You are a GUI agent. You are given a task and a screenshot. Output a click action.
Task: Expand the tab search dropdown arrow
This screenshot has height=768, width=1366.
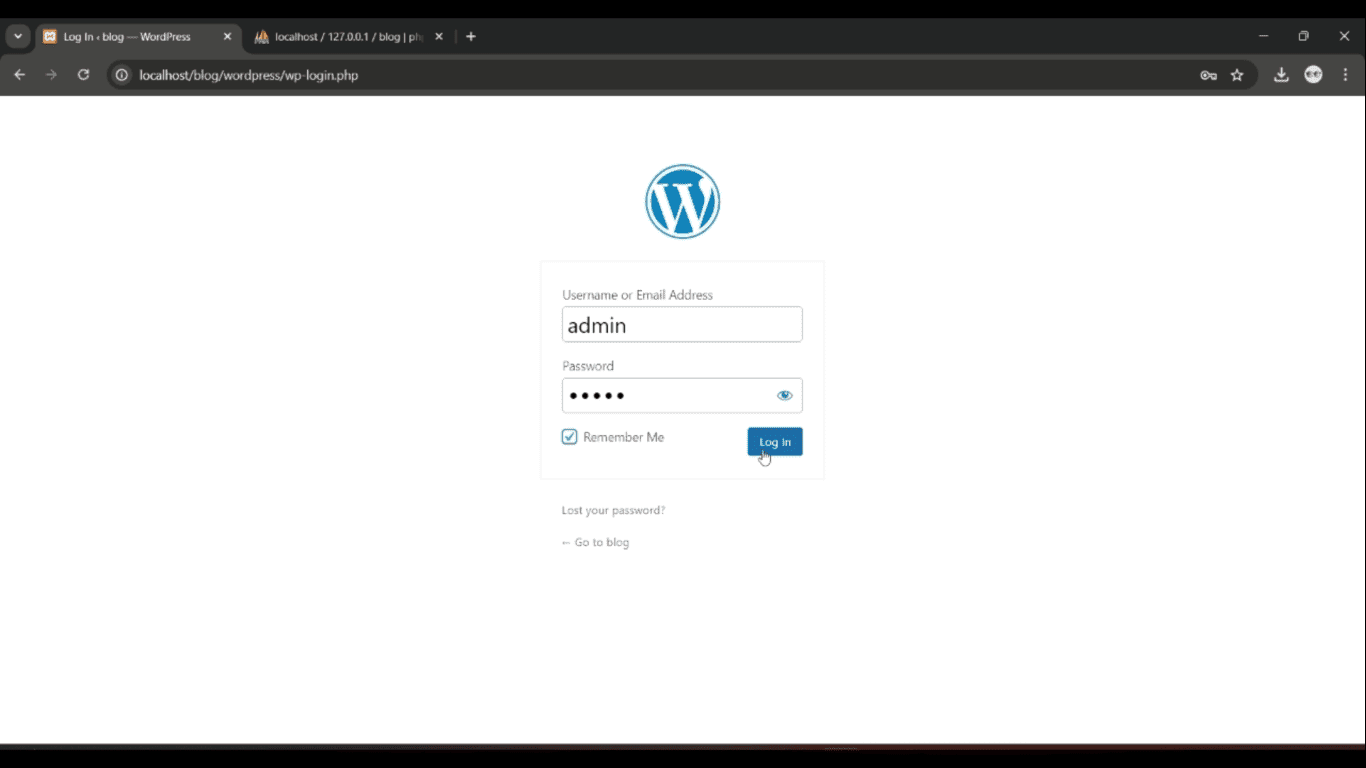pyautogui.click(x=18, y=37)
